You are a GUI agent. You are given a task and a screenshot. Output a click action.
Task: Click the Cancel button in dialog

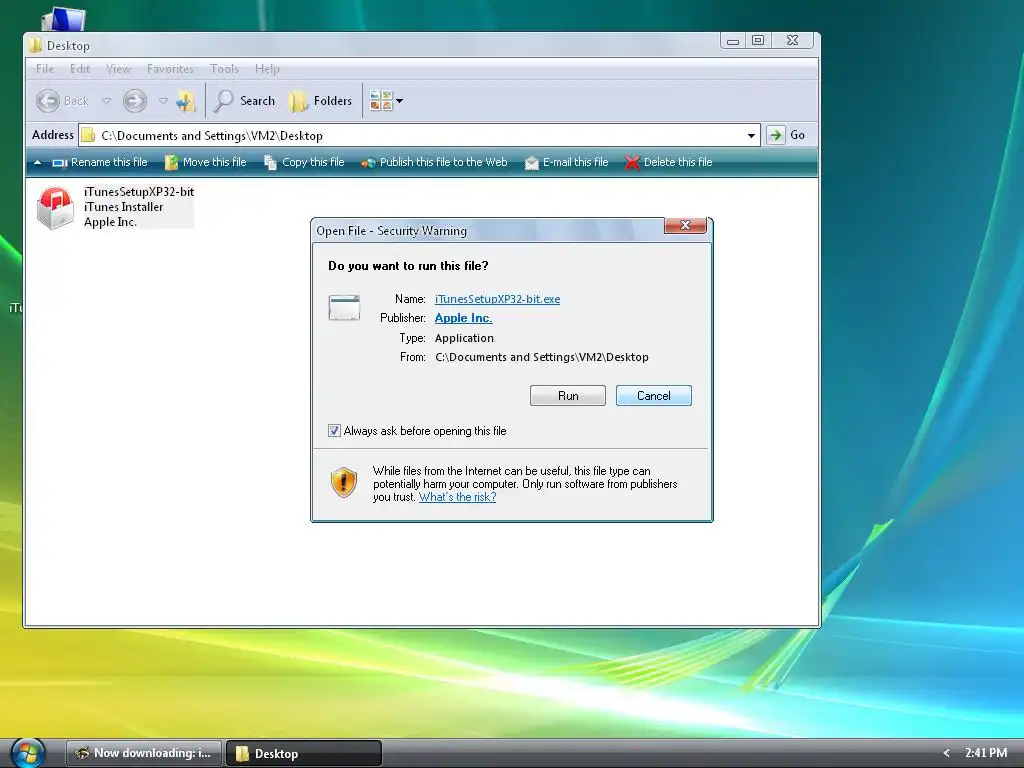pos(653,396)
